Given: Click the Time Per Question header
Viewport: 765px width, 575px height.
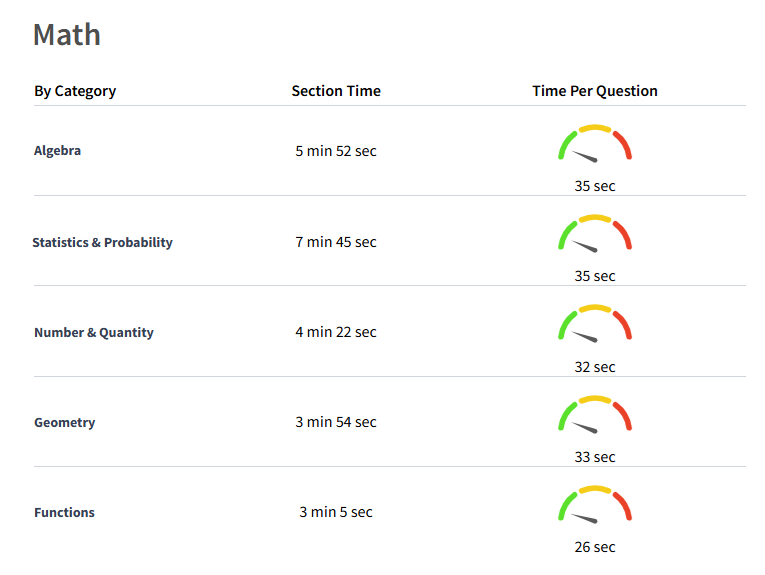Looking at the screenshot, I should [595, 91].
